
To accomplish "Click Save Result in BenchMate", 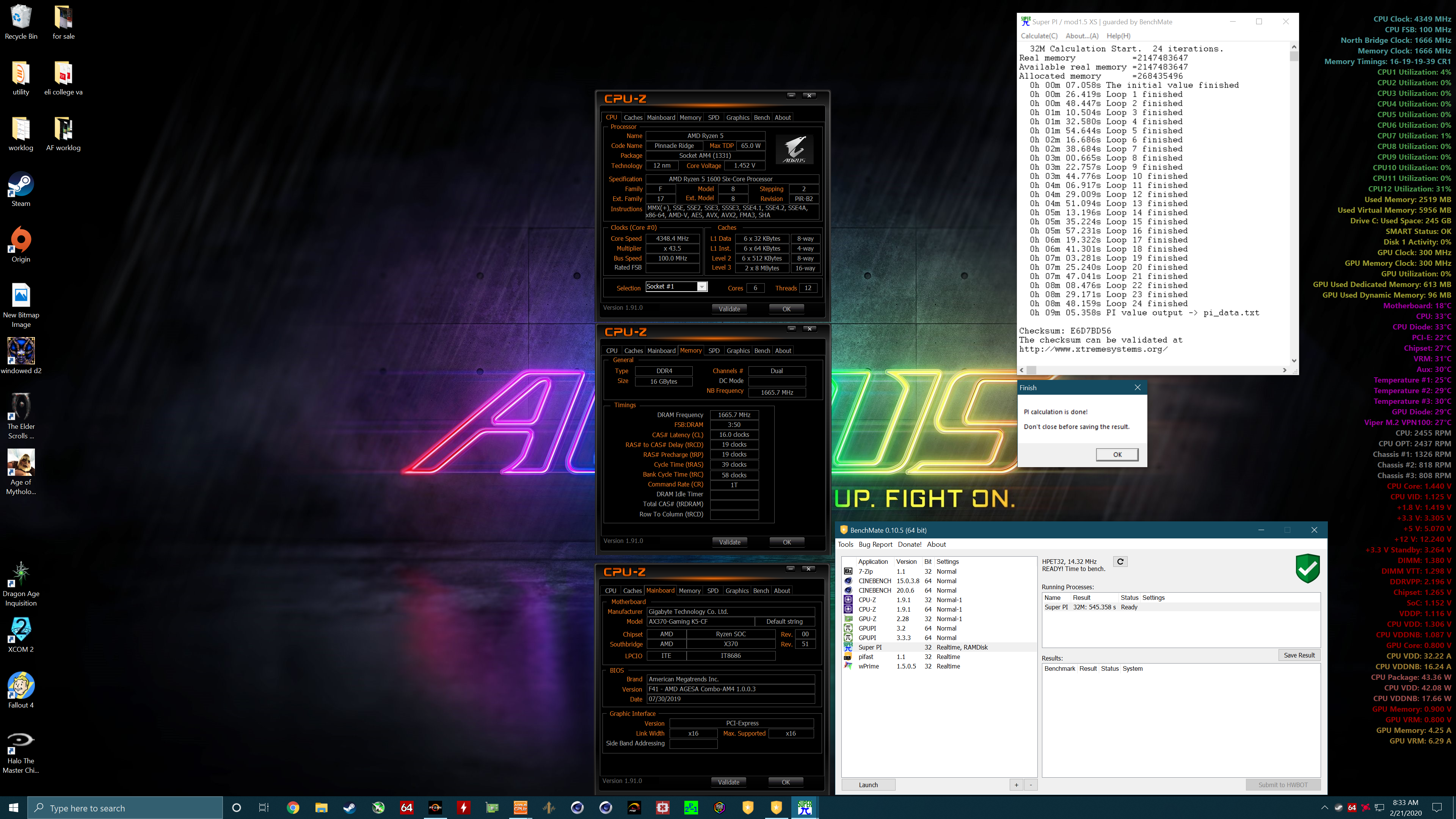I will pyautogui.click(x=1299, y=655).
